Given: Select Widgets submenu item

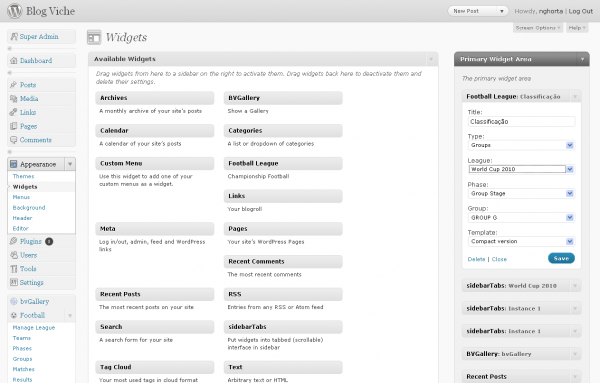Looking at the screenshot, I should (x=25, y=187).
